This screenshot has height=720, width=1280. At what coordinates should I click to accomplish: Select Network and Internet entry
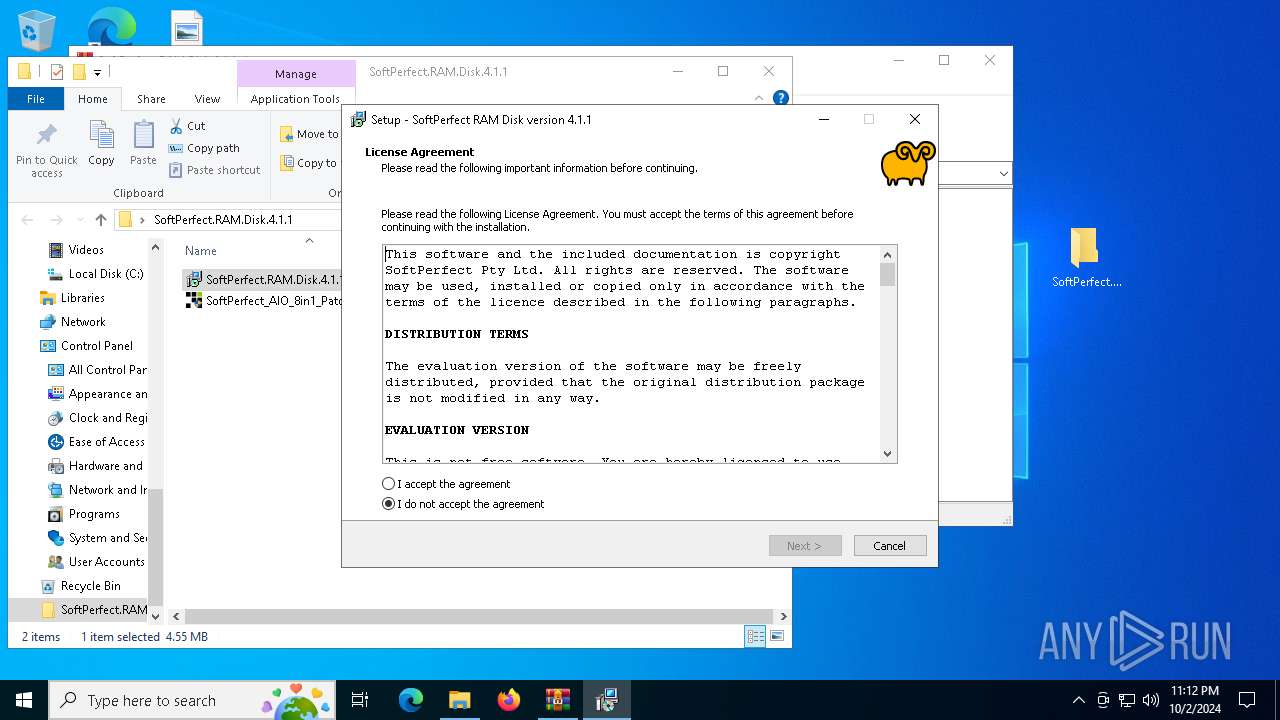point(97,490)
